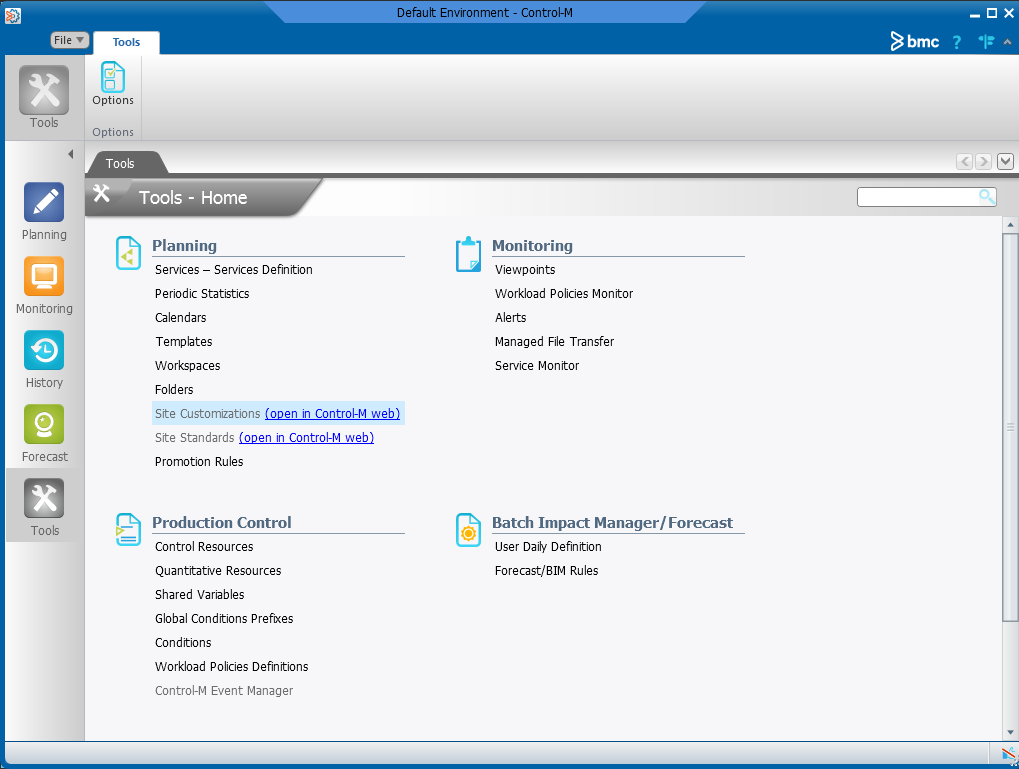Image resolution: width=1019 pixels, height=769 pixels.
Task: Open Quantitative Resources
Action: 218,571
